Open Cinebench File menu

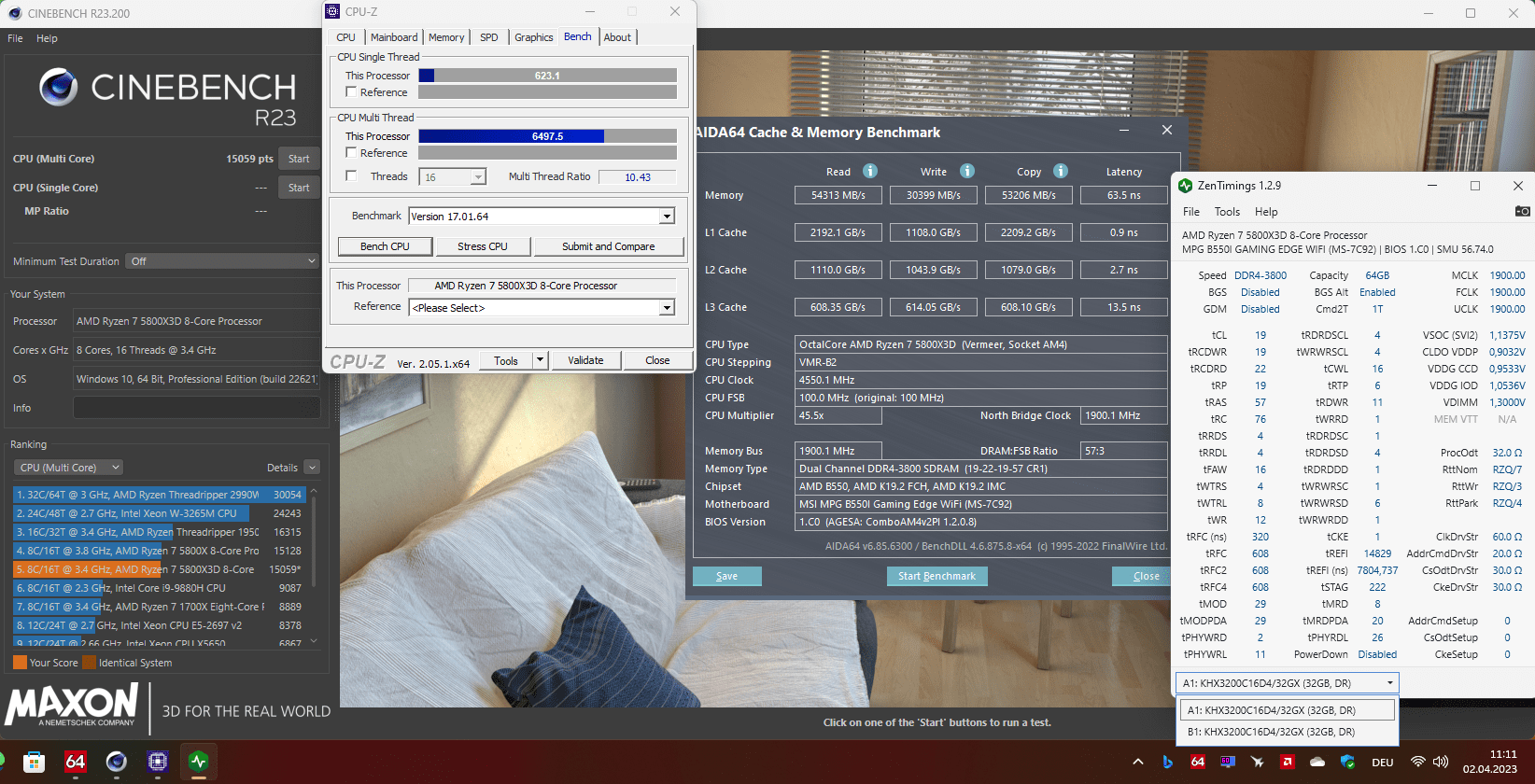coord(15,38)
